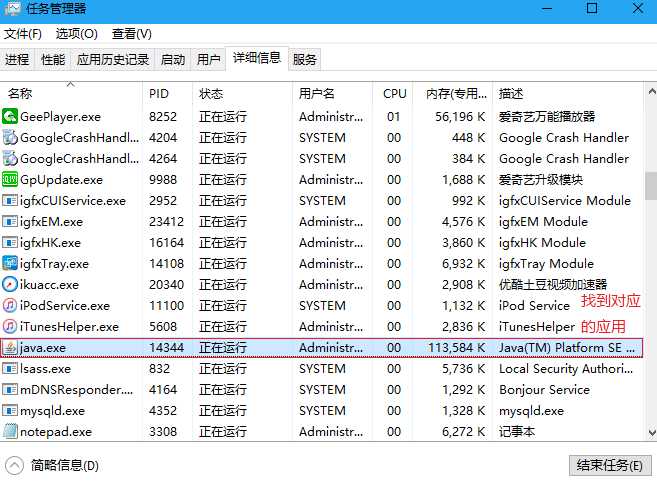Click the iPodService.exe icon
The image size is (657, 486).
coord(10,305)
